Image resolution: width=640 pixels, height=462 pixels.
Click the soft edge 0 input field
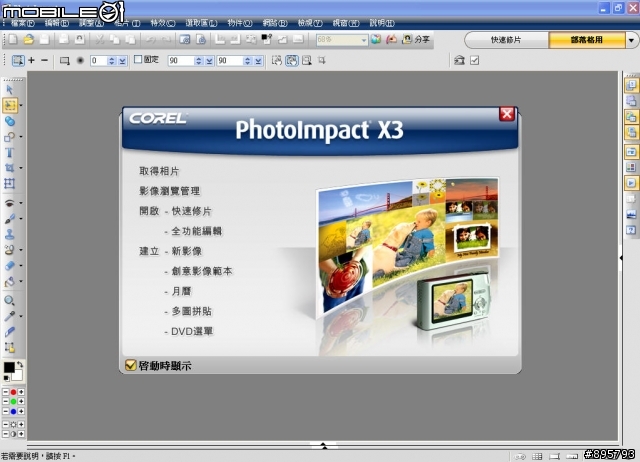99,61
